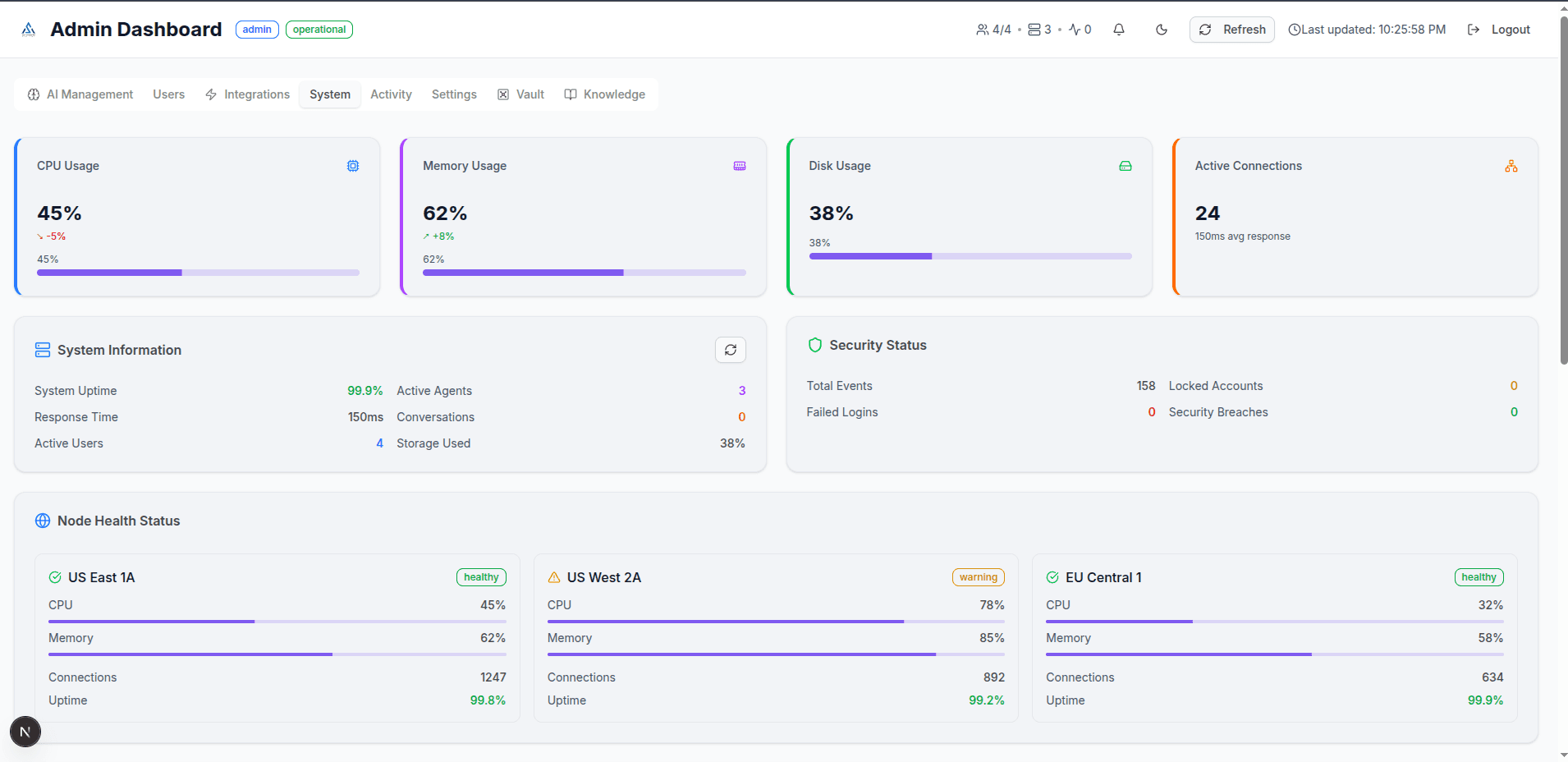This screenshot has height=762, width=1568.
Task: Toggle dark mode with moon icon
Action: tap(1161, 30)
